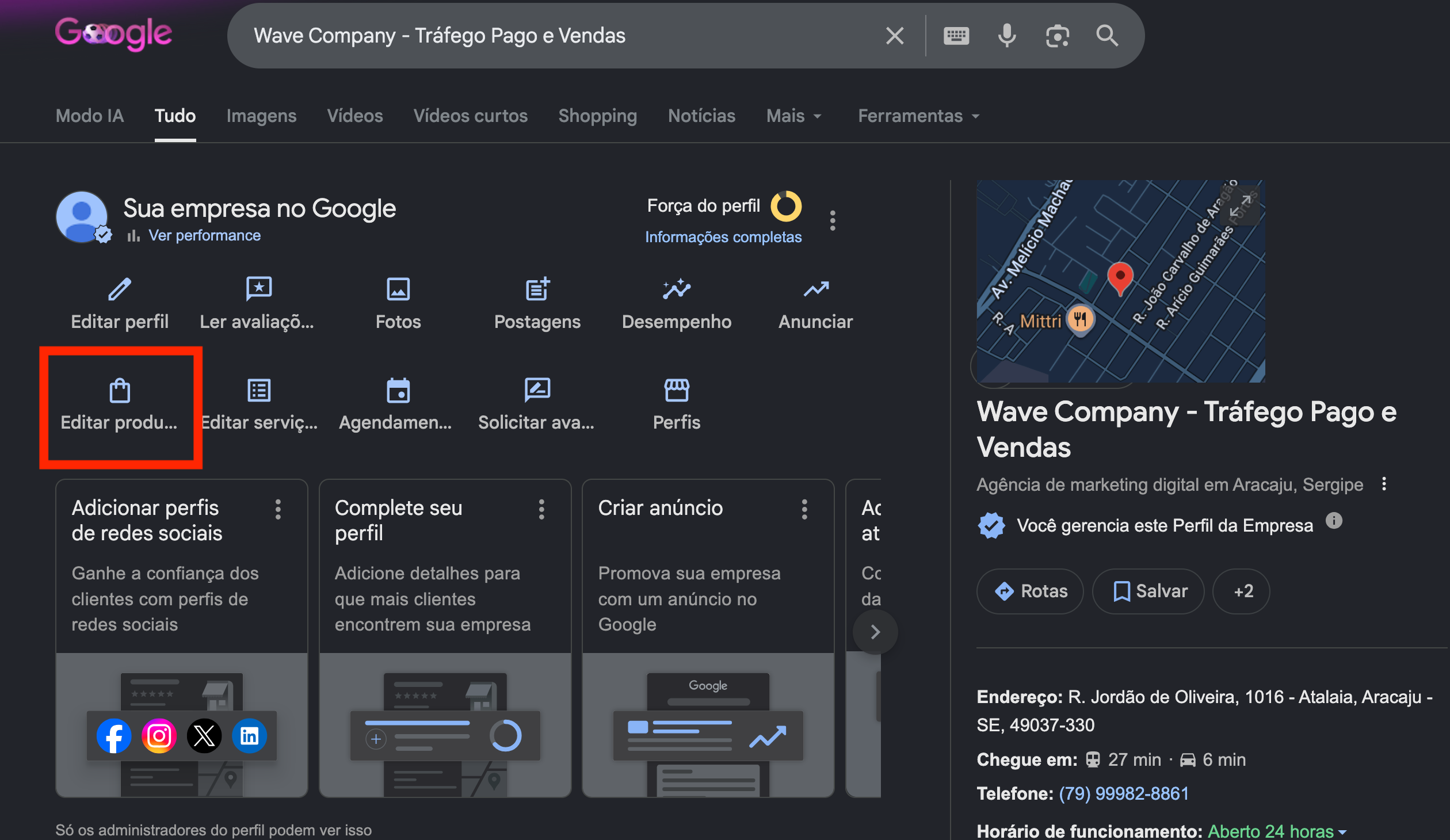Click the Força do perfil progress ring
1450x840 pixels.
(x=786, y=206)
